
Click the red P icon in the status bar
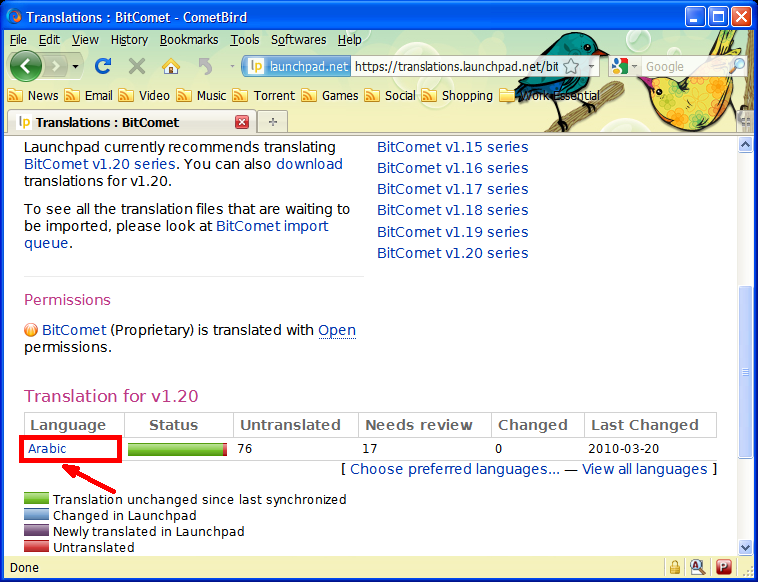(723, 568)
